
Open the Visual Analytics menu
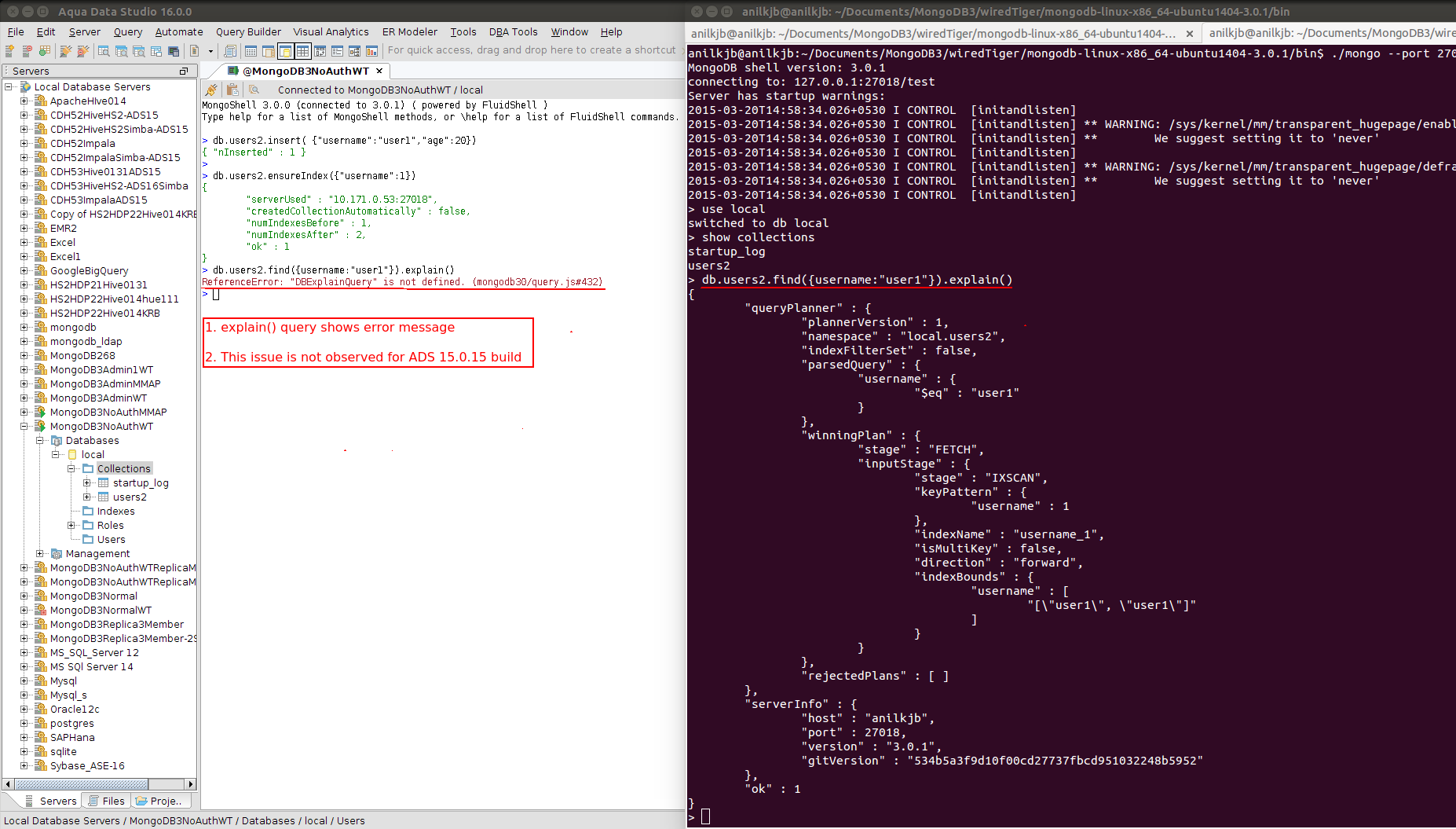(331, 31)
